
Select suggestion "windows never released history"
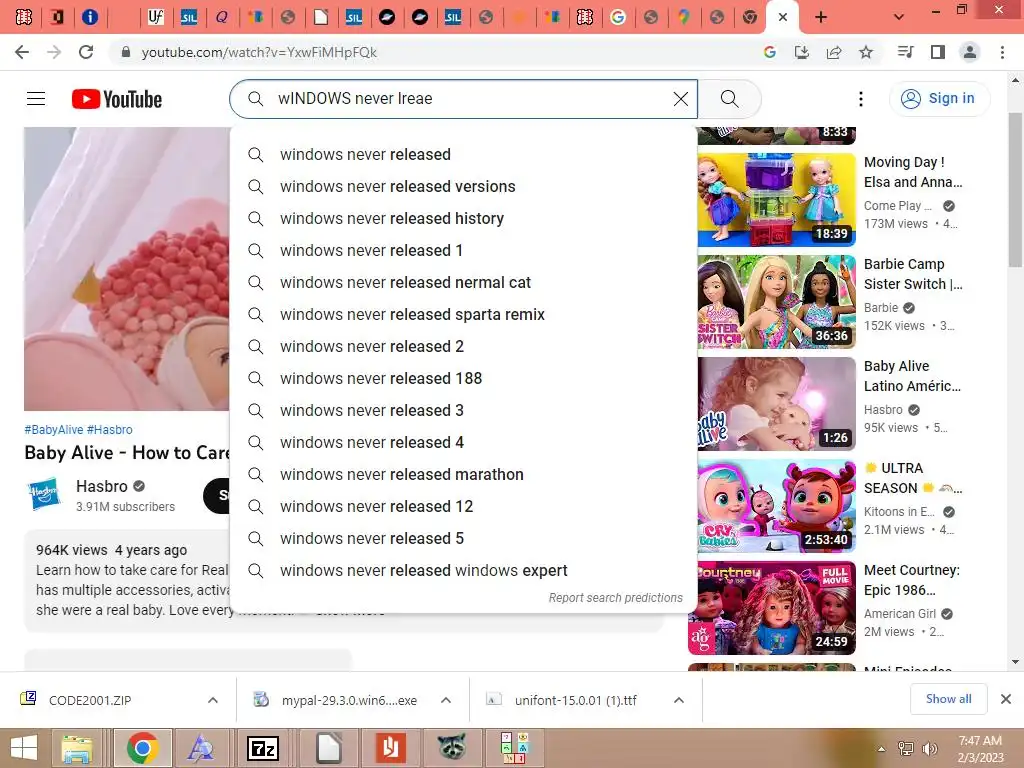(464, 218)
